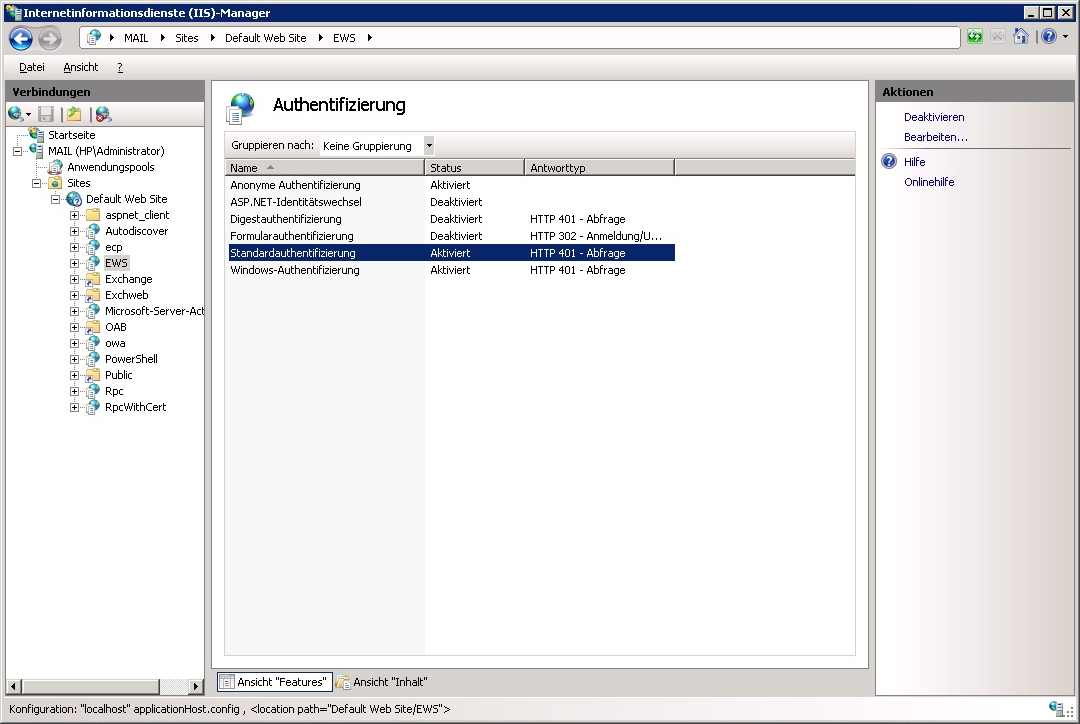Image resolution: width=1080 pixels, height=724 pixels.
Task: Open the Ansicht menu
Action: (80, 67)
